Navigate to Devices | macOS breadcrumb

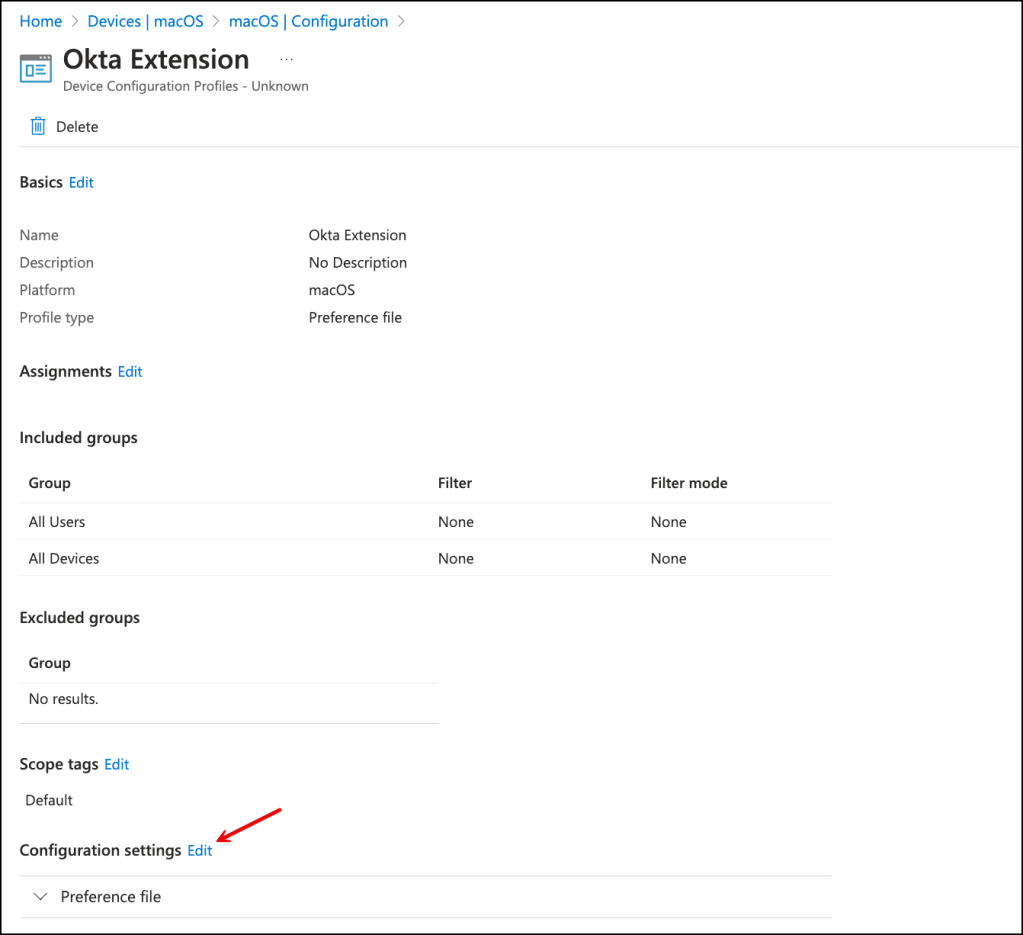145,21
